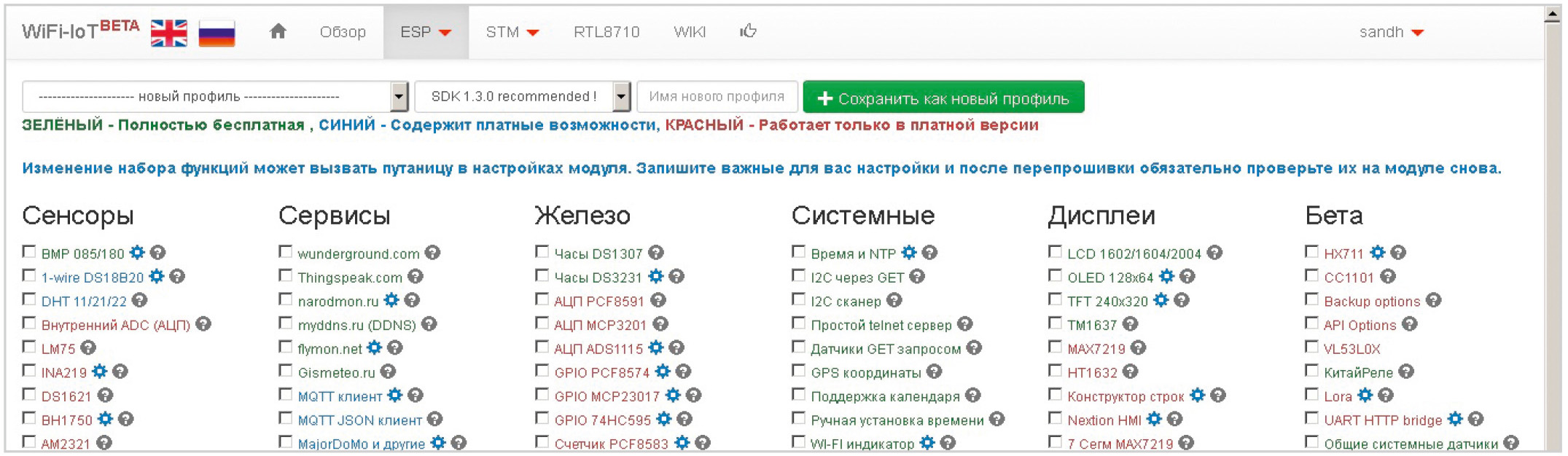
Task: Show help for TM1637
Action: tap(1131, 324)
